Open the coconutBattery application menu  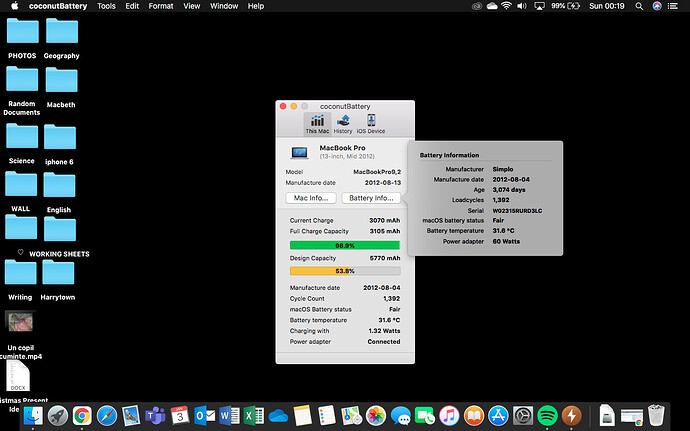[58, 6]
